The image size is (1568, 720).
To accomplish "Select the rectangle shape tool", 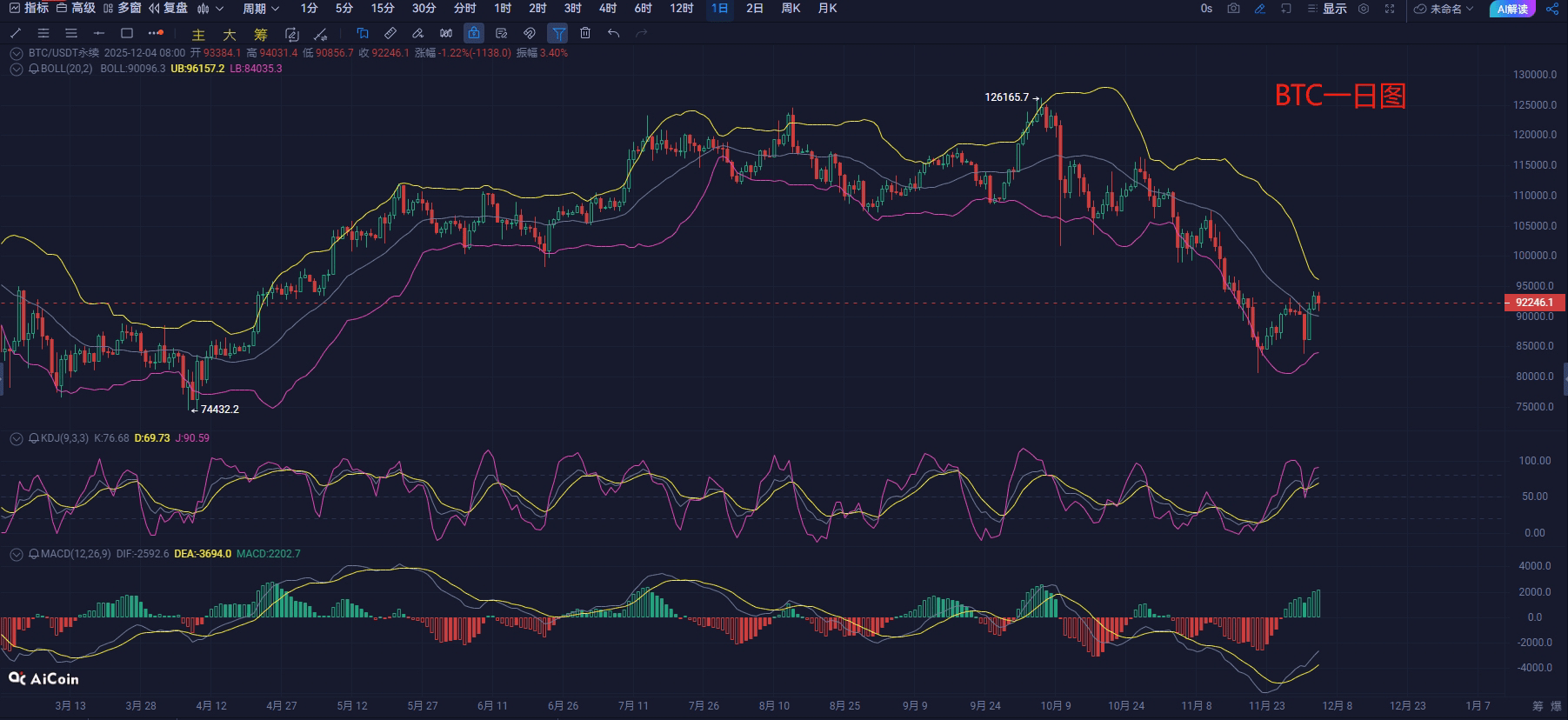I will 127,33.
